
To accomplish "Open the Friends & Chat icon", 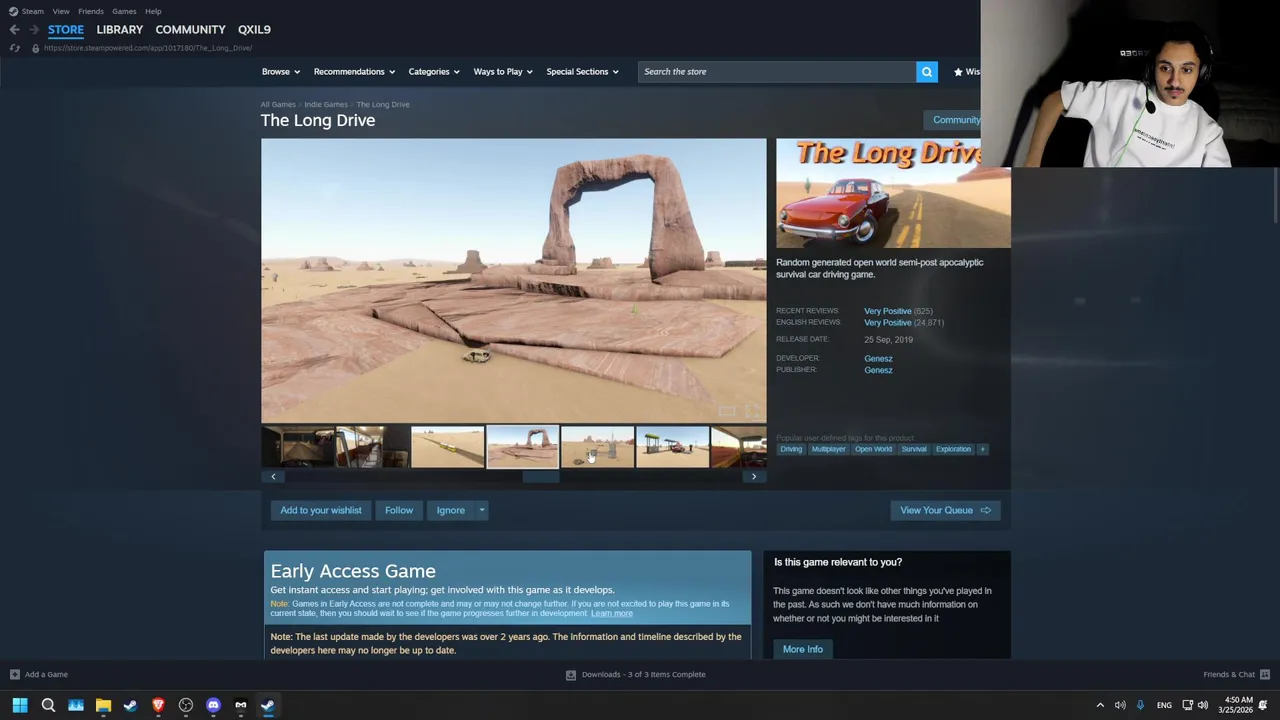I will [x=1265, y=674].
